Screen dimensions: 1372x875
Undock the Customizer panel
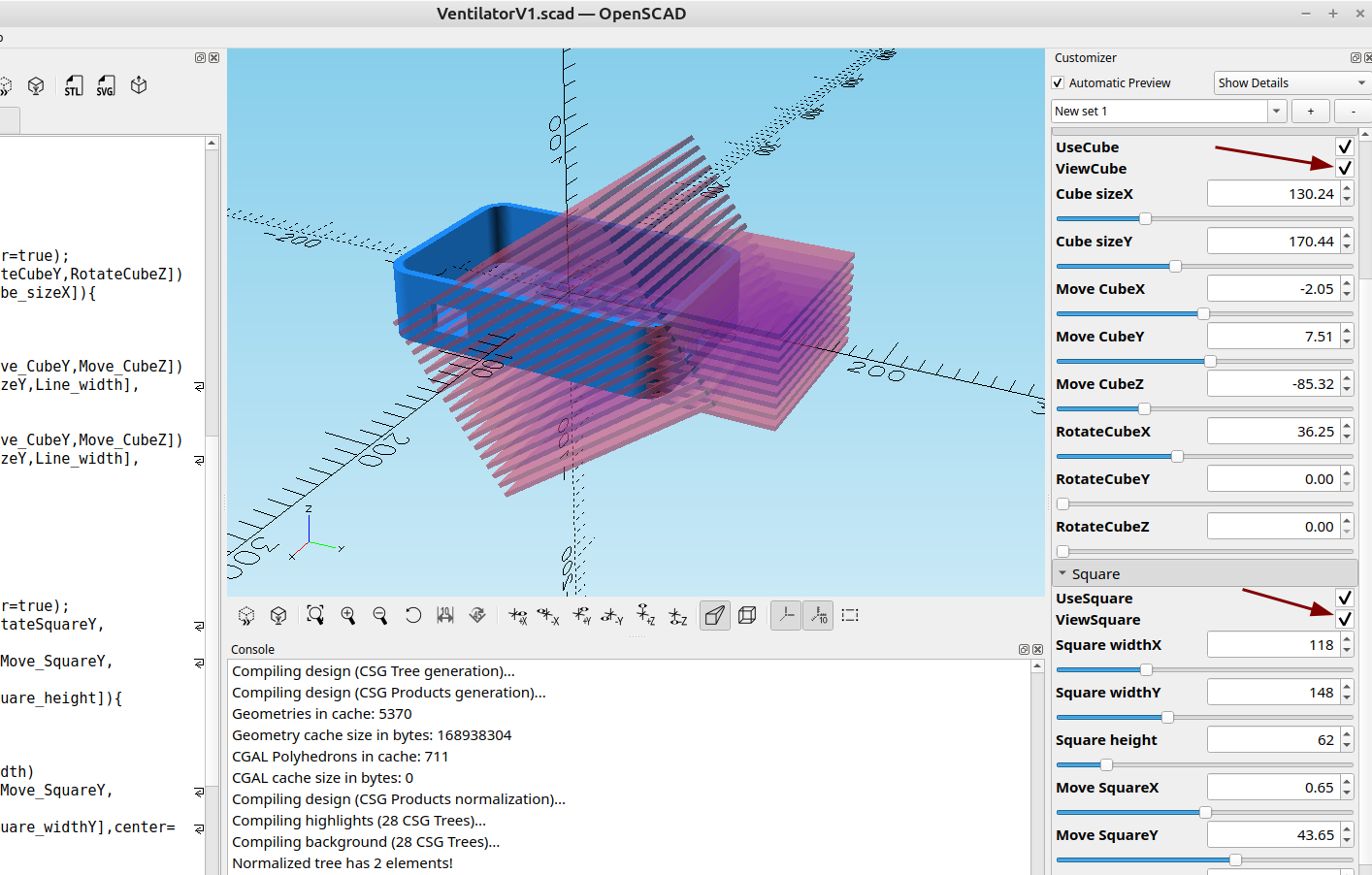tap(1356, 58)
